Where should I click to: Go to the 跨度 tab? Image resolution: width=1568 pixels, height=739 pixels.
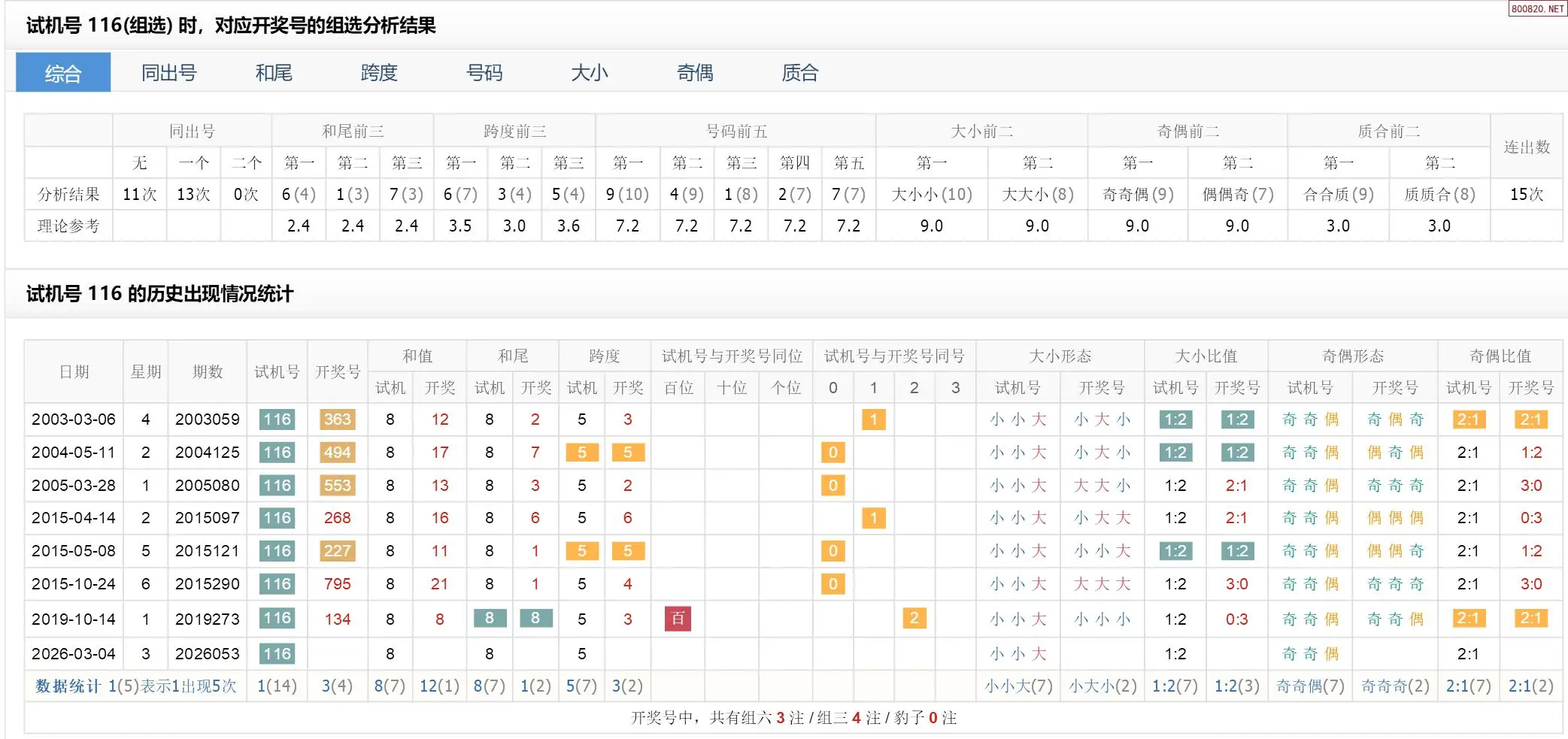(378, 73)
